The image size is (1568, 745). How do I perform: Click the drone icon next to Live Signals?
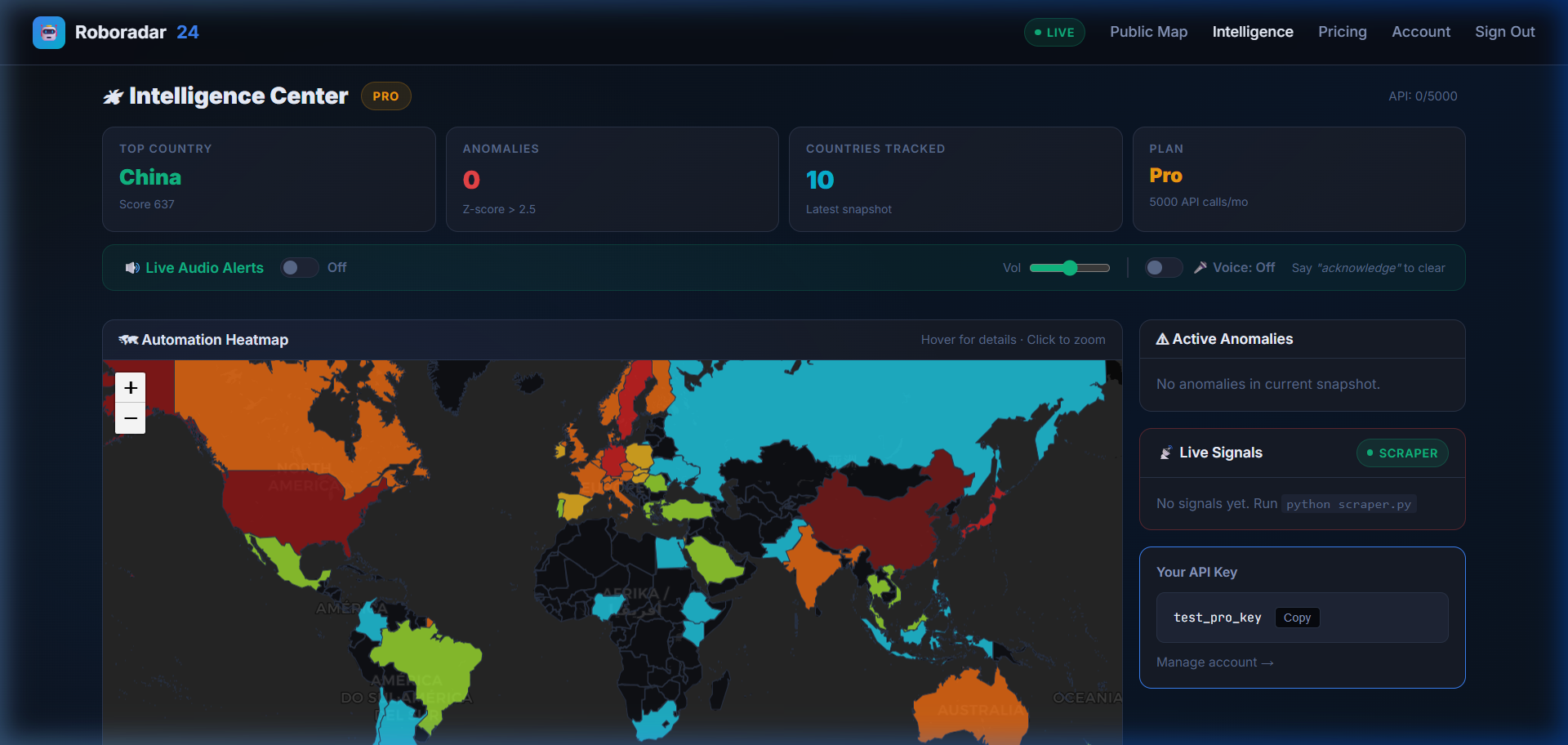coord(1166,453)
